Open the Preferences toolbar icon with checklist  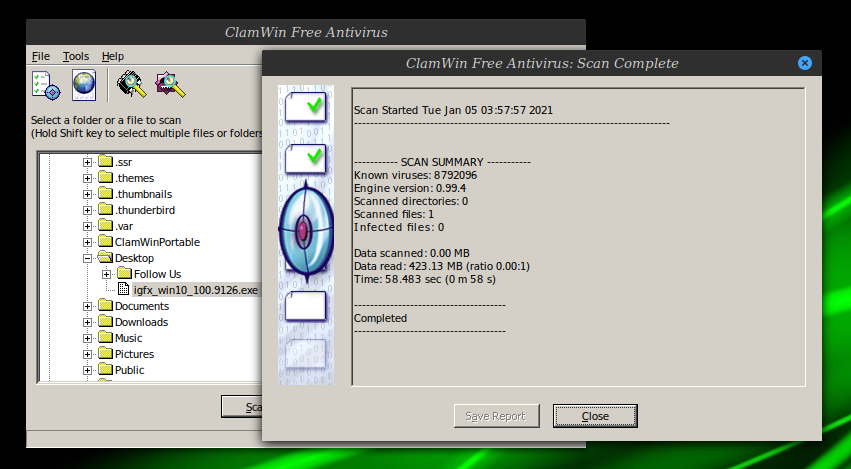(x=46, y=85)
